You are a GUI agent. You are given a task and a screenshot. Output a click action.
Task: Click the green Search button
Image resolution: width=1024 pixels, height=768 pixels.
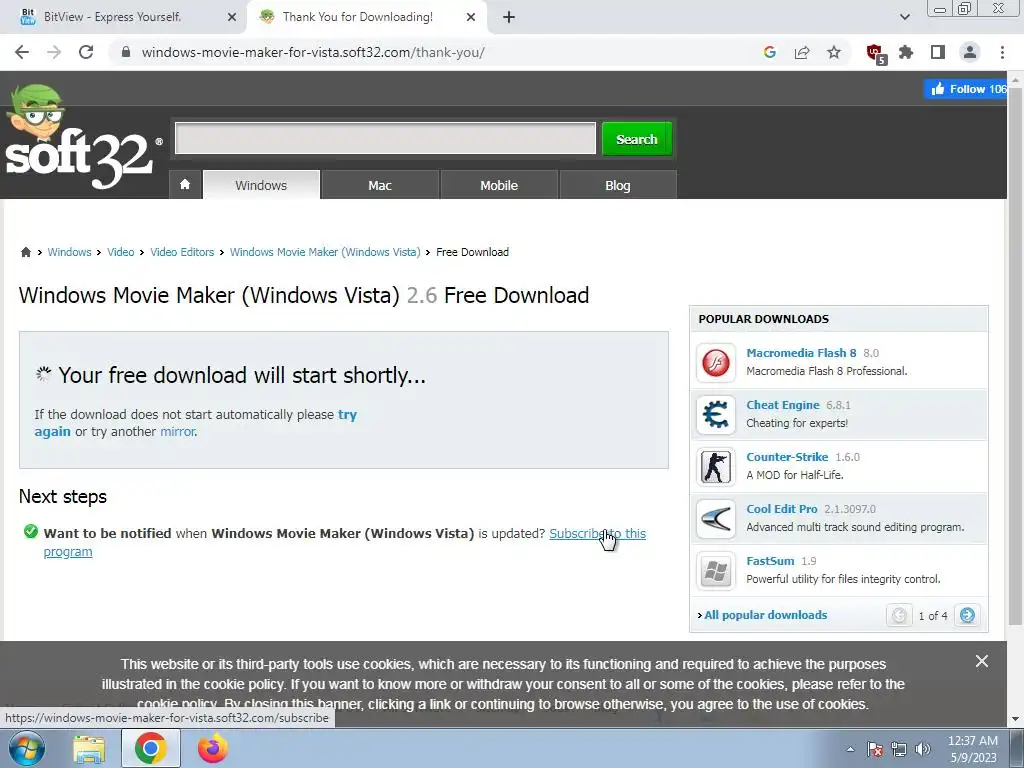point(637,138)
